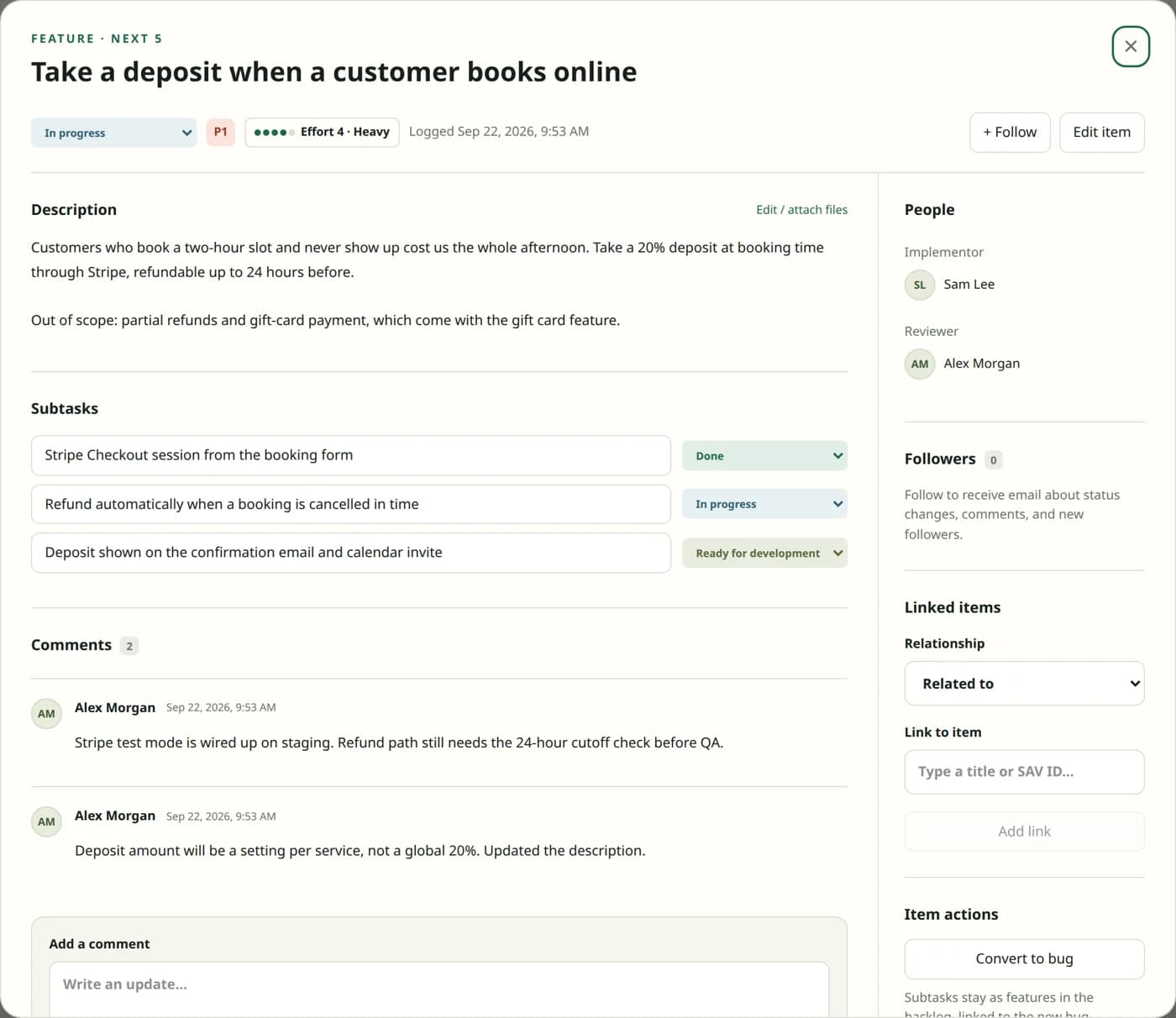This screenshot has height=1018, width=1176.
Task: Focus the Link to item search field
Action: pos(1024,772)
